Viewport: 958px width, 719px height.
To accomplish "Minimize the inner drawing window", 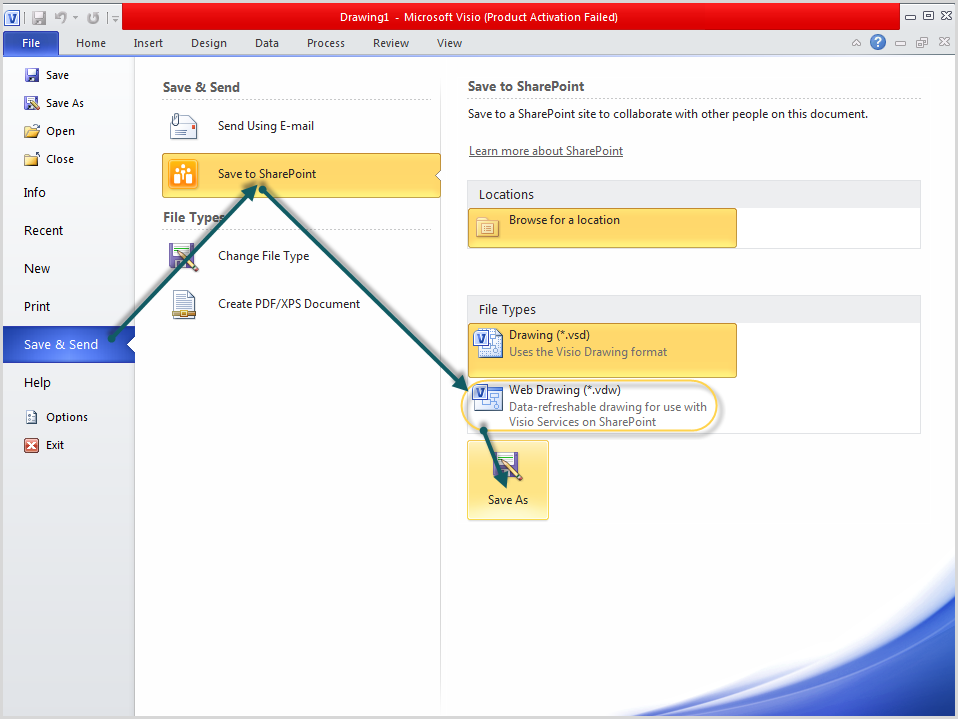I will tap(900, 43).
